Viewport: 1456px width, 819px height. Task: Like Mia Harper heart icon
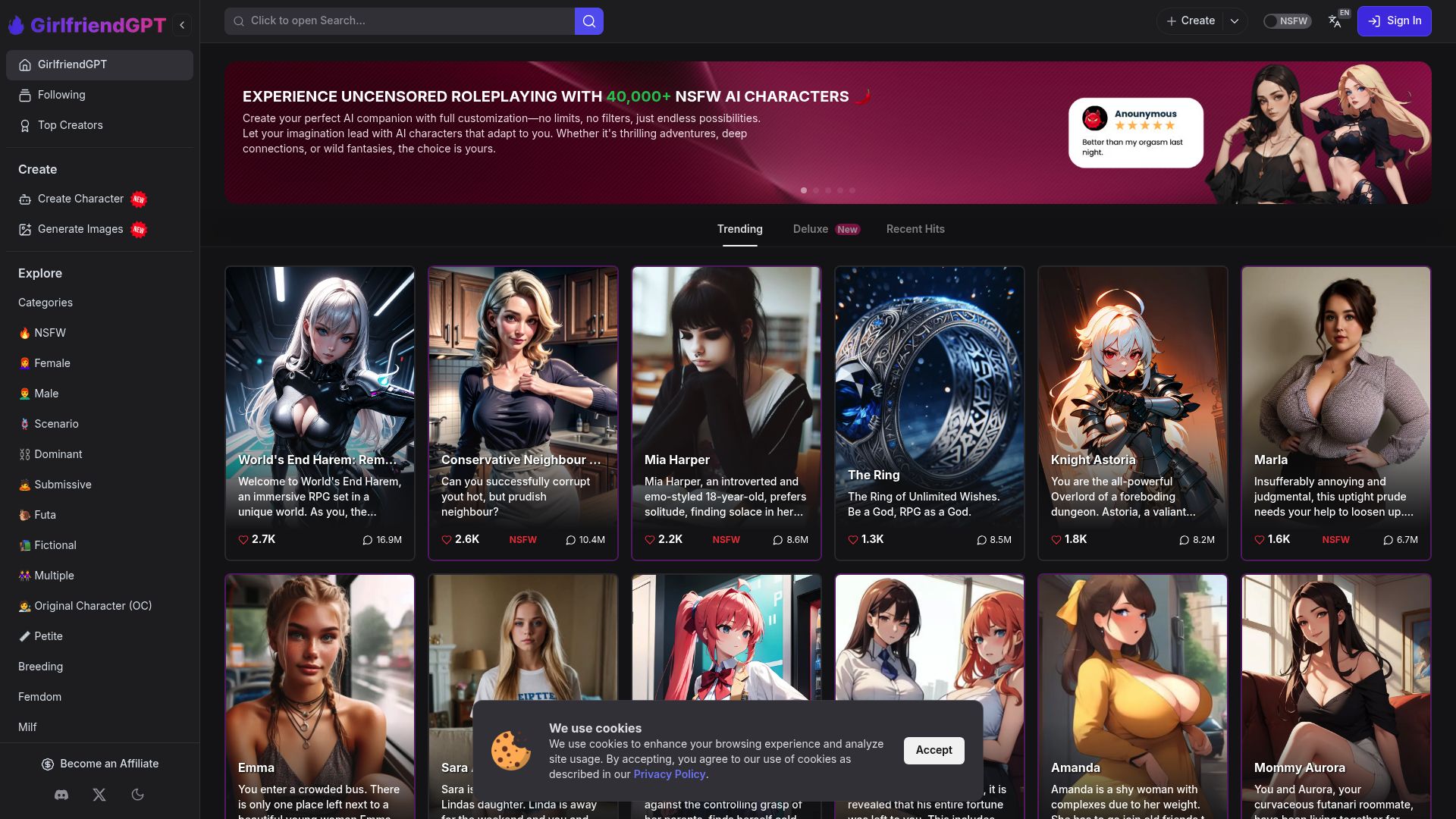coord(650,540)
